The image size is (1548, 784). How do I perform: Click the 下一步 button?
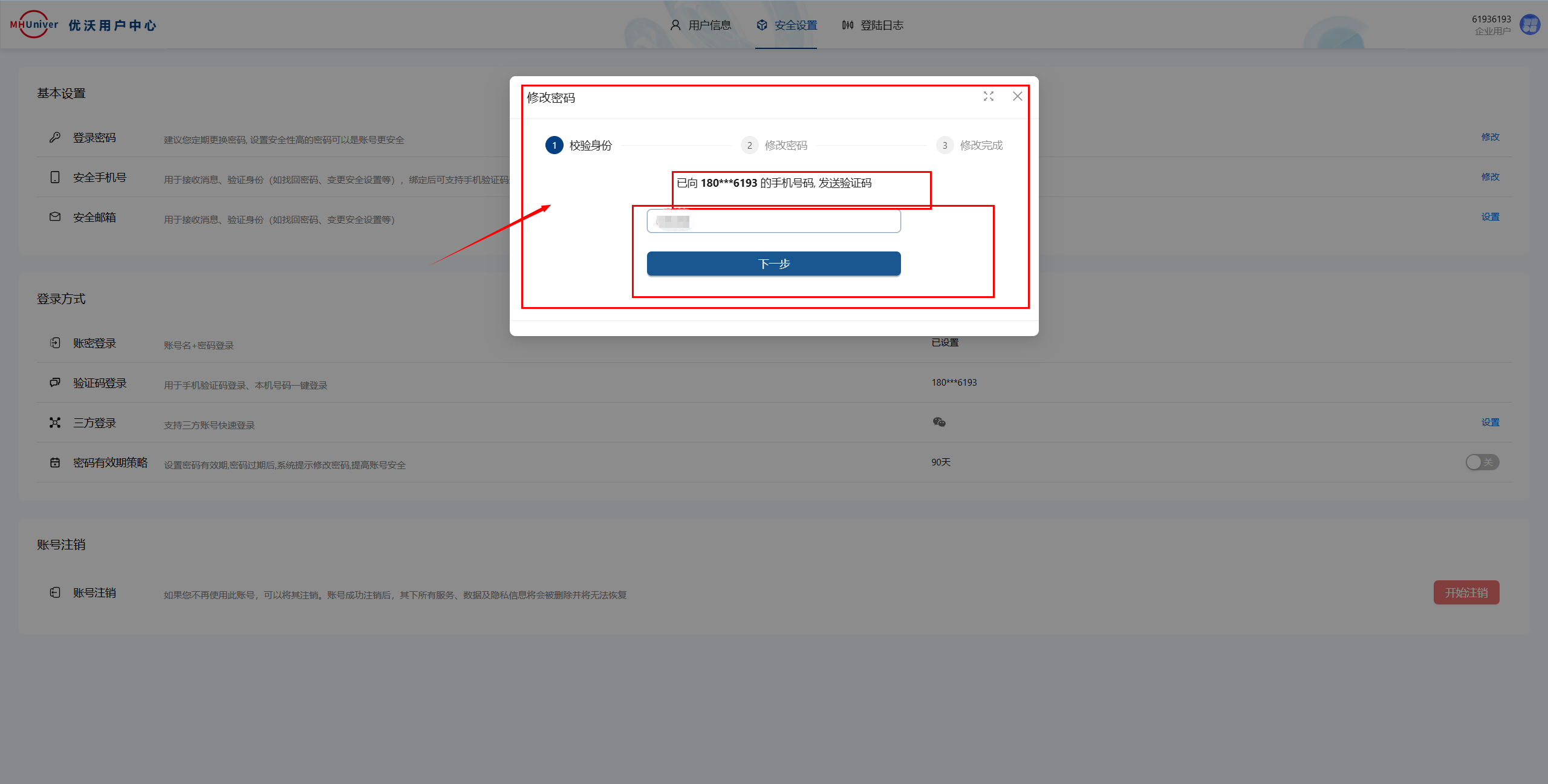pyautogui.click(x=773, y=264)
